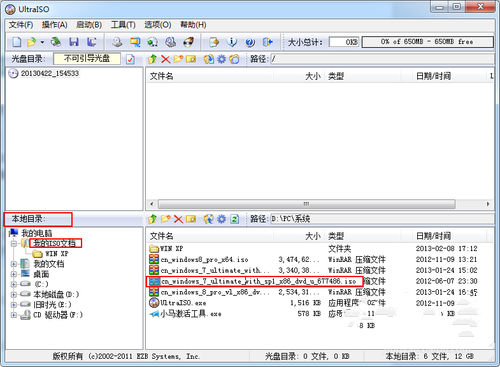Viewport: 500px width, 367px height.
Task: Click the Convert format icon
Action: click(135, 42)
